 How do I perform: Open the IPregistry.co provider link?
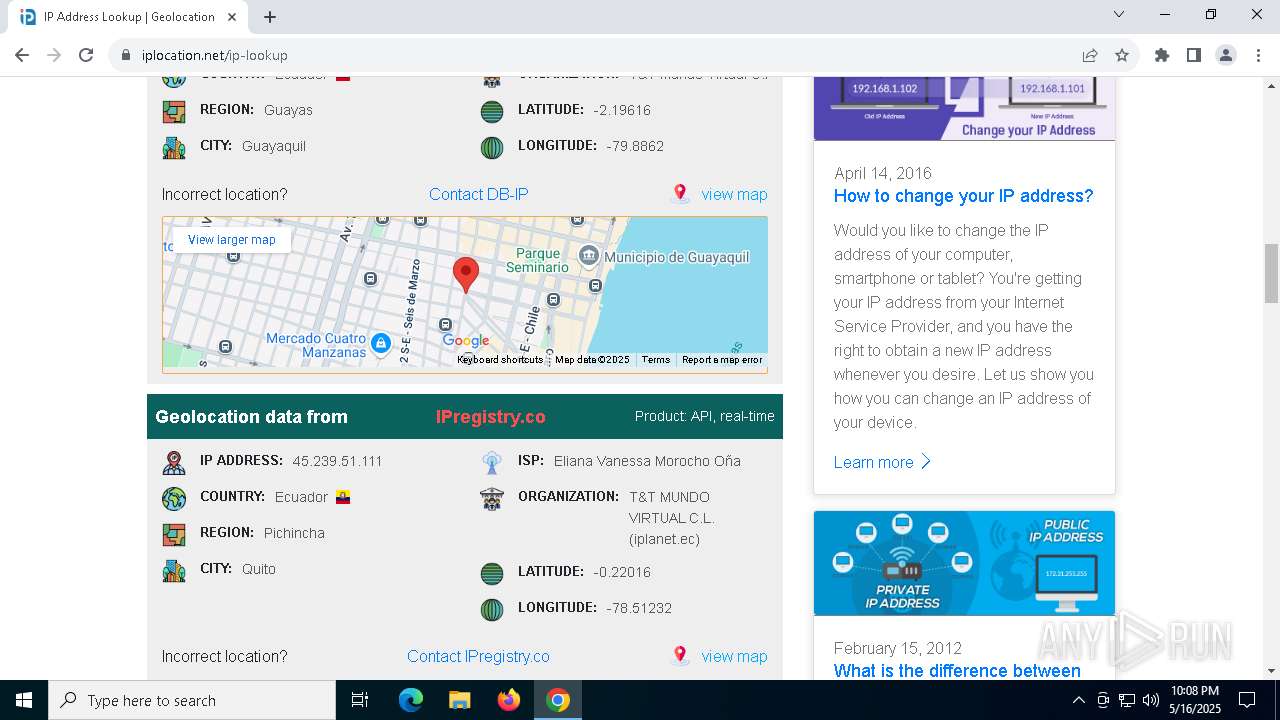pos(490,417)
